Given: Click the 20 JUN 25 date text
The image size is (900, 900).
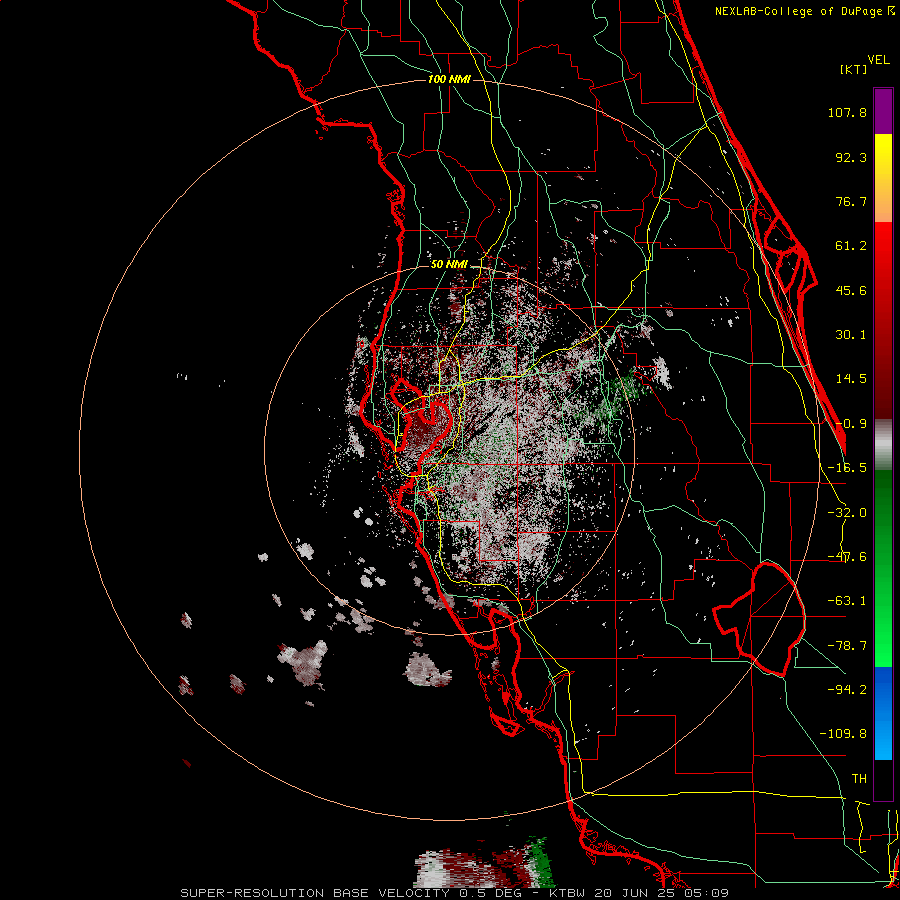Looking at the screenshot, I should click(636, 893).
